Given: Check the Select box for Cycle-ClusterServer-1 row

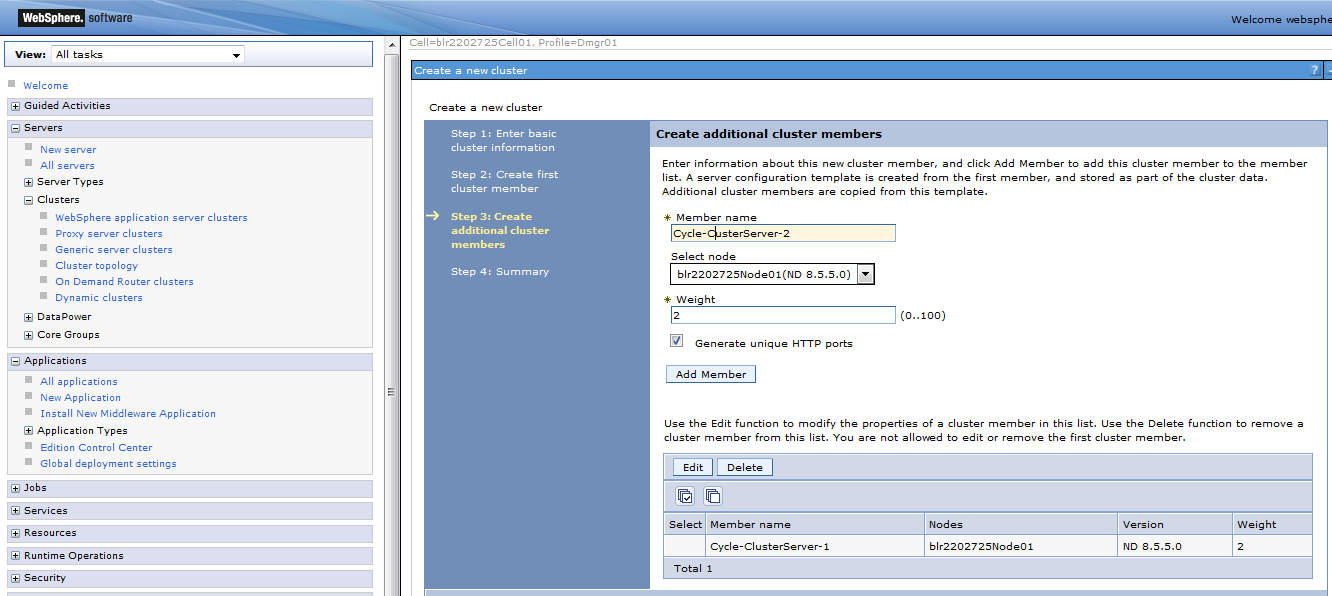Looking at the screenshot, I should pos(684,545).
